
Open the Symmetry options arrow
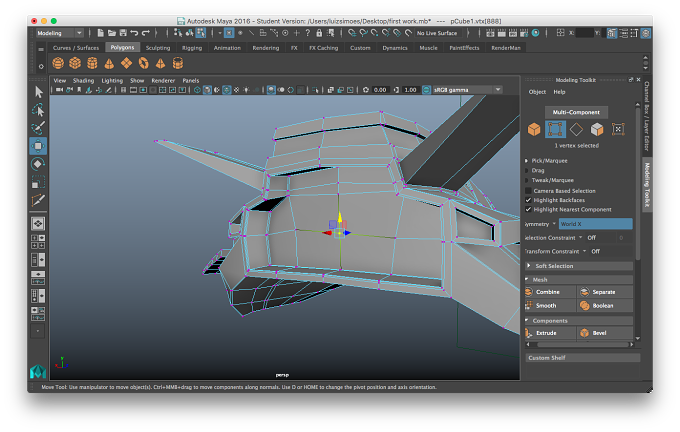click(554, 224)
